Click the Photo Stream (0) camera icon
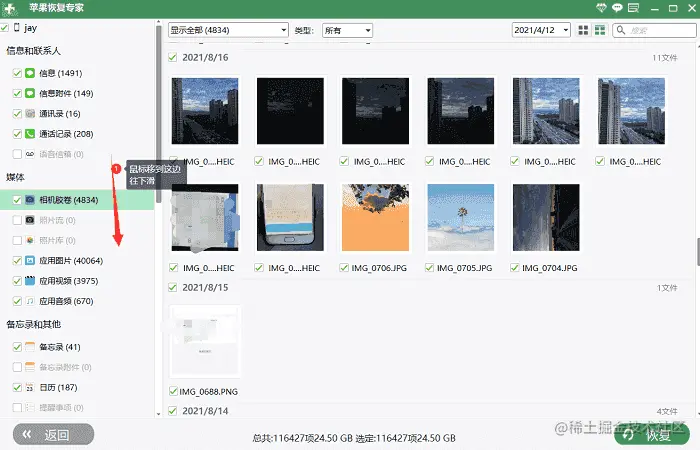 click(30, 220)
